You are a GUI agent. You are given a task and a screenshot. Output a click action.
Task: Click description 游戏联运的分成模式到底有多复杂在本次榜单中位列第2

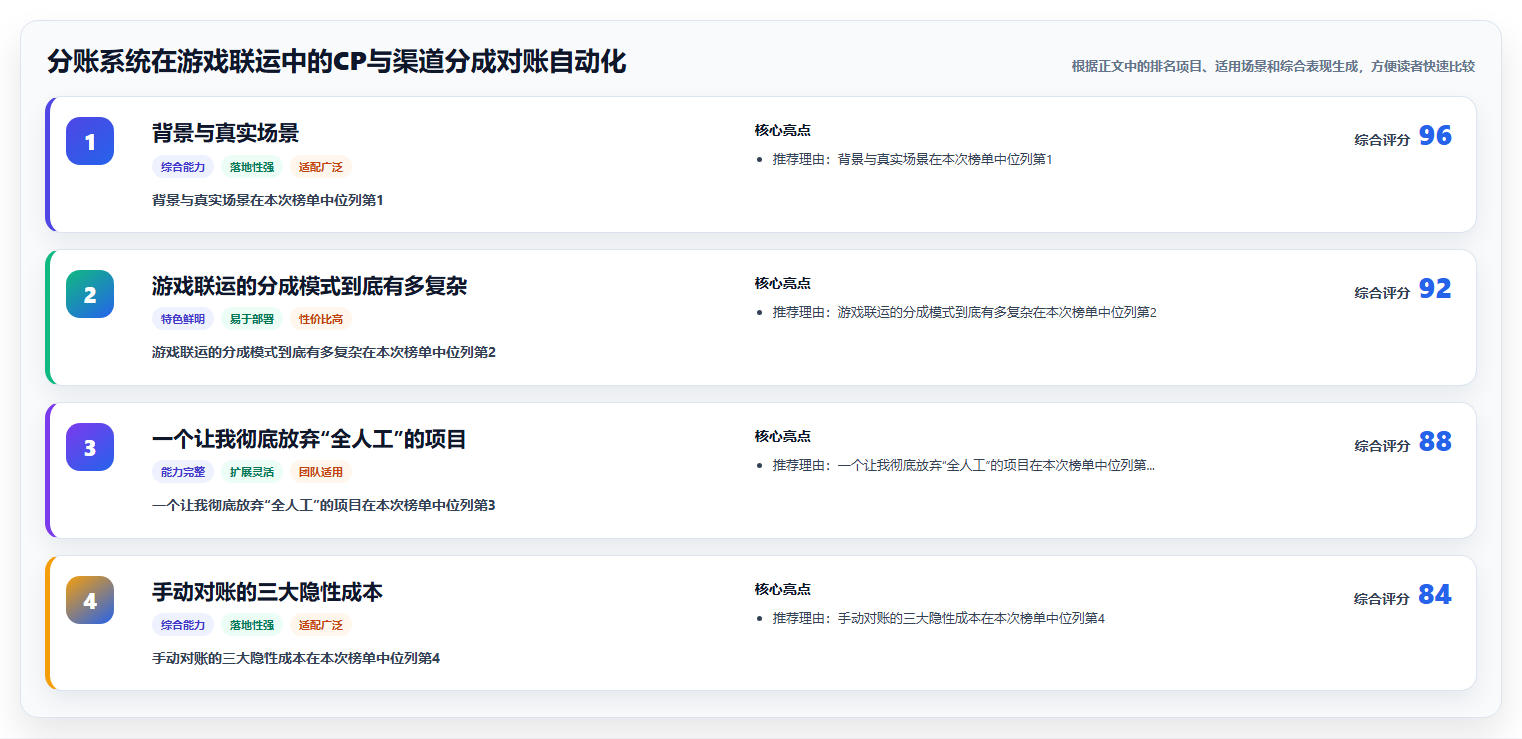pos(324,352)
